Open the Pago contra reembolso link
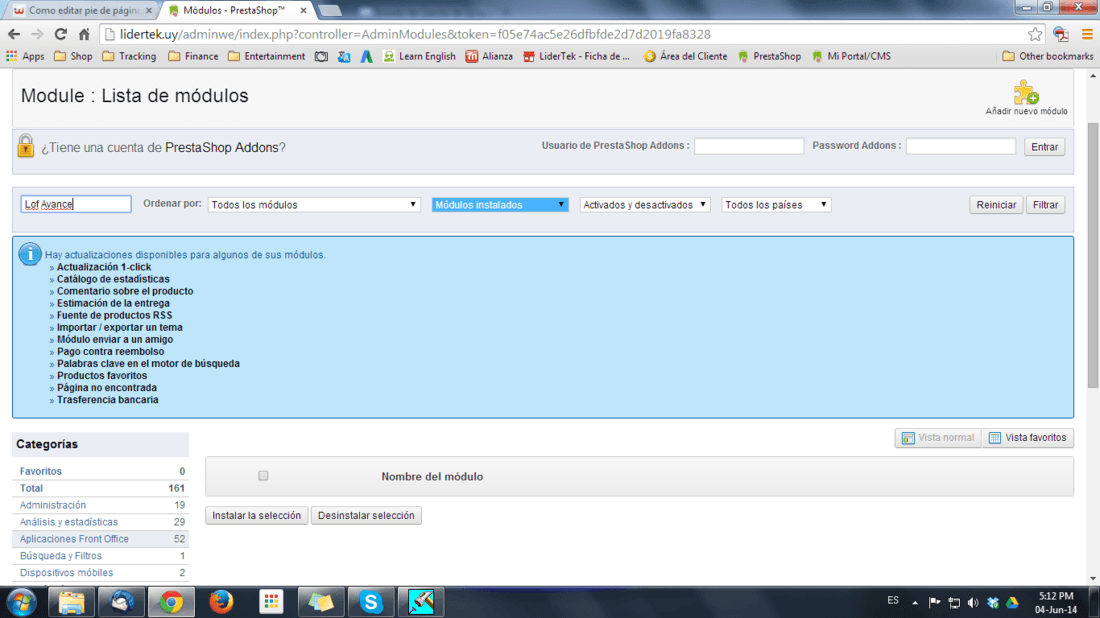 tap(110, 351)
